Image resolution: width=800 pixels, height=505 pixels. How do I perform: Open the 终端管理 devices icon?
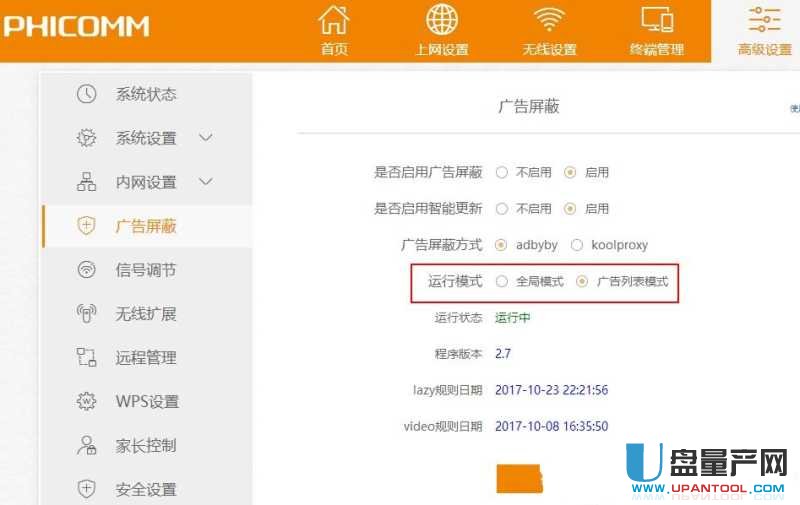pyautogui.click(x=657, y=20)
